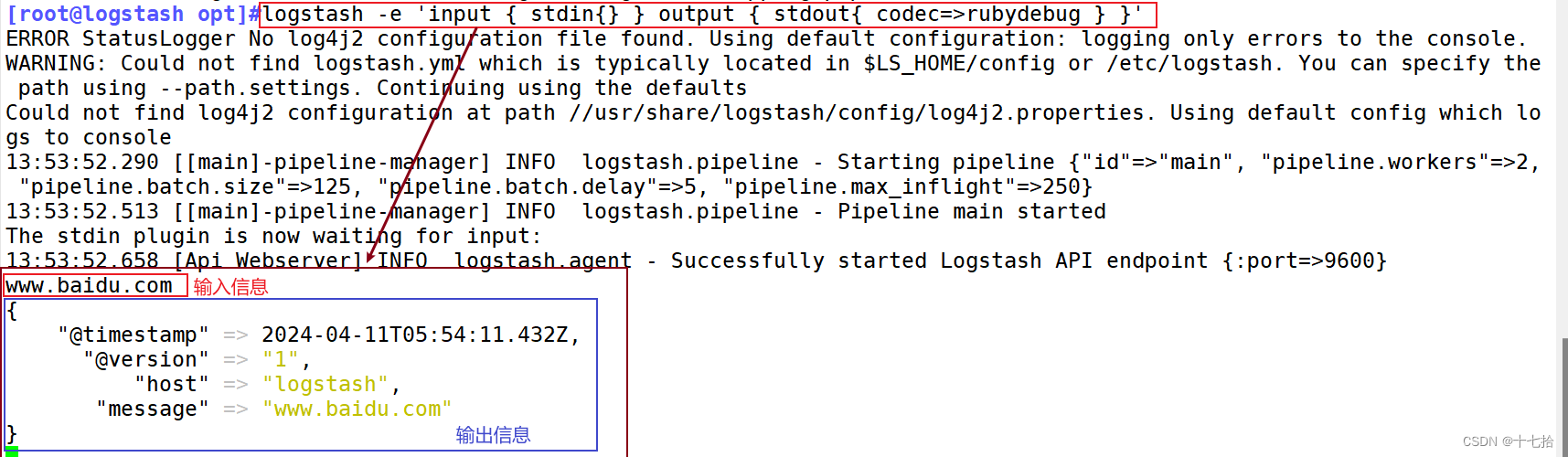The height and width of the screenshot is (457, 1568).
Task: Click the red 输入信息 annotation label
Action: 230,287
